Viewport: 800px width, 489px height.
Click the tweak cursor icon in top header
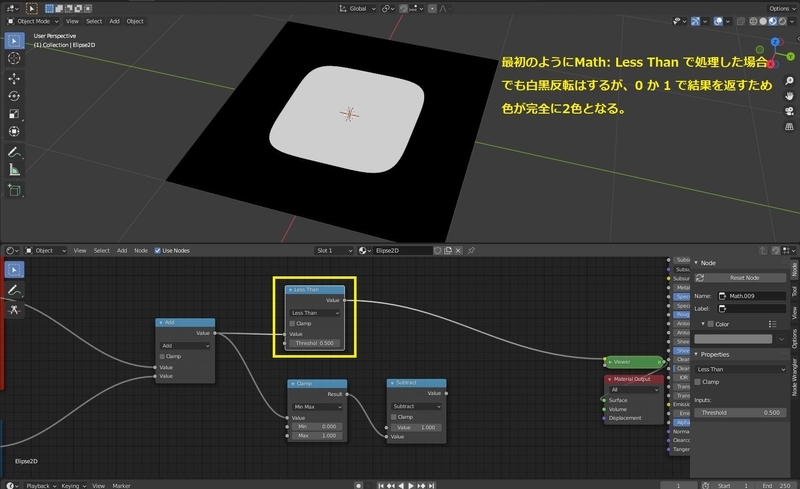point(32,9)
